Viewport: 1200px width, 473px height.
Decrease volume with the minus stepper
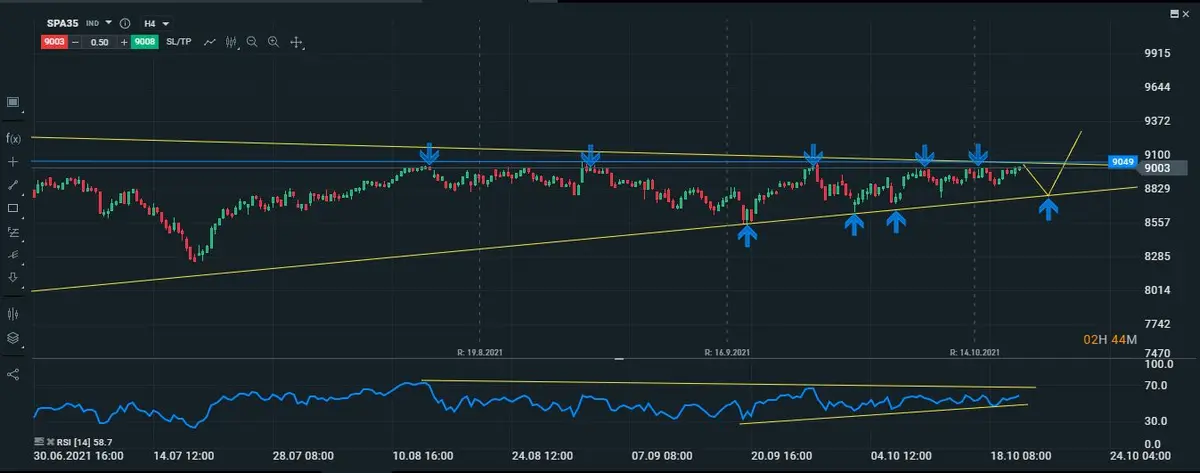75,42
